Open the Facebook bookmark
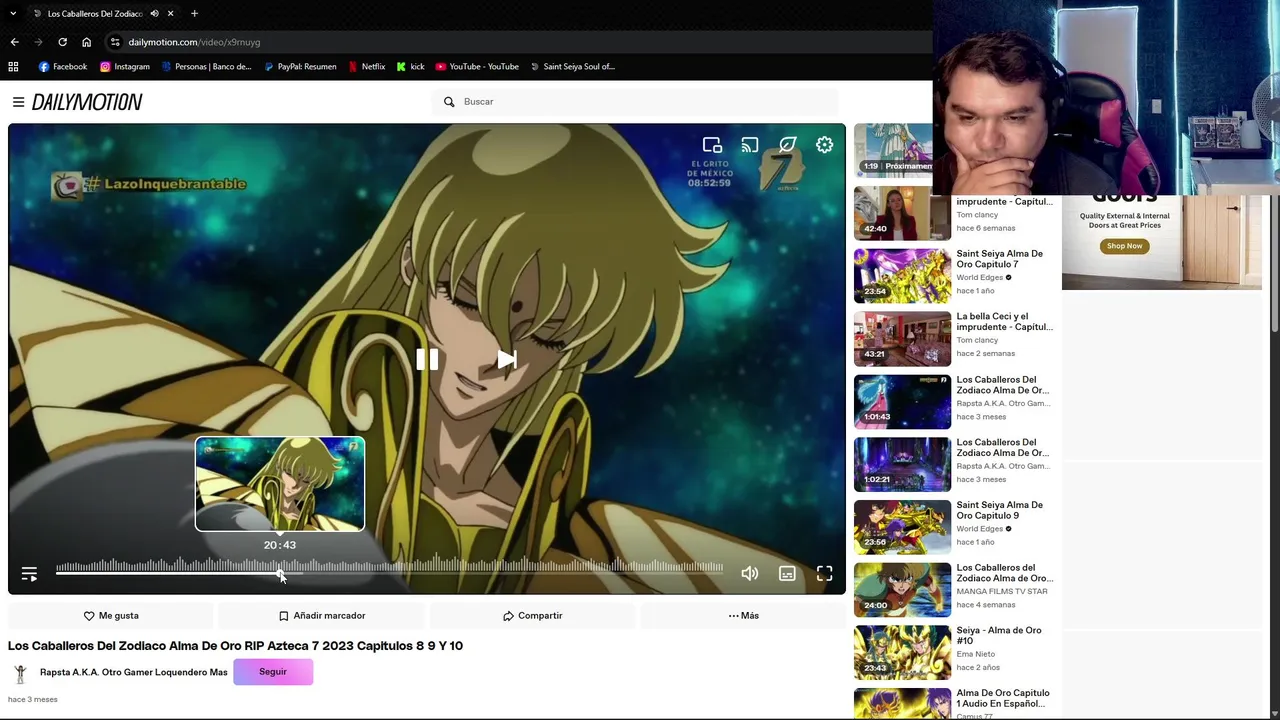This screenshot has height=720, width=1280. [63, 67]
